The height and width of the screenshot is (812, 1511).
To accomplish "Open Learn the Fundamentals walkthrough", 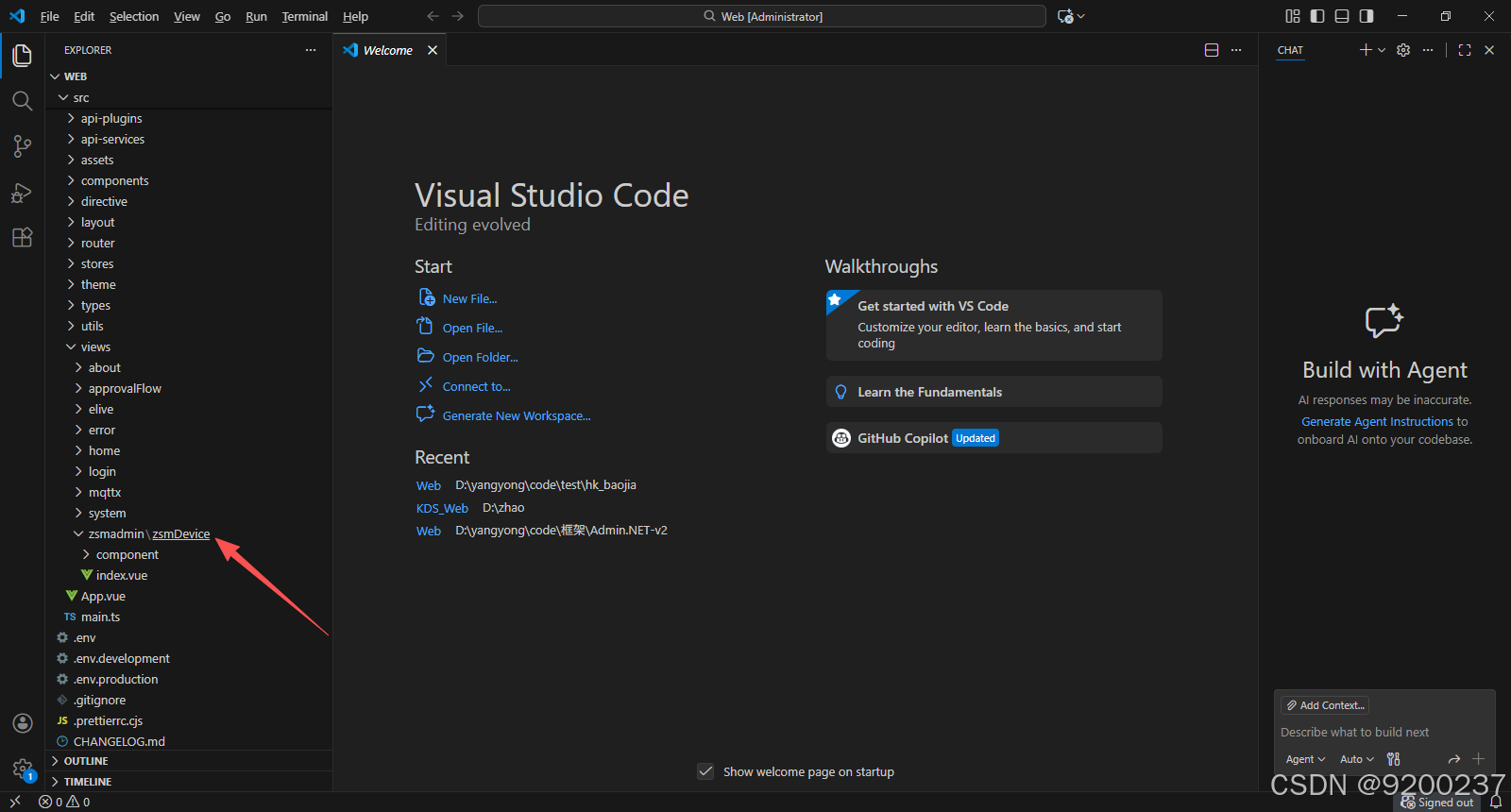I will click(x=993, y=392).
